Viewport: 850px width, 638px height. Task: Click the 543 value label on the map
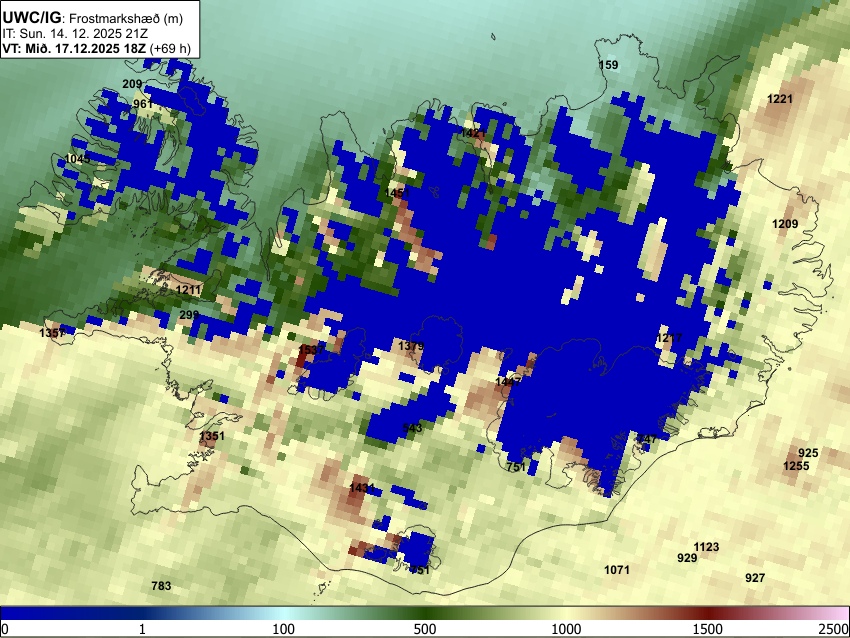point(413,428)
